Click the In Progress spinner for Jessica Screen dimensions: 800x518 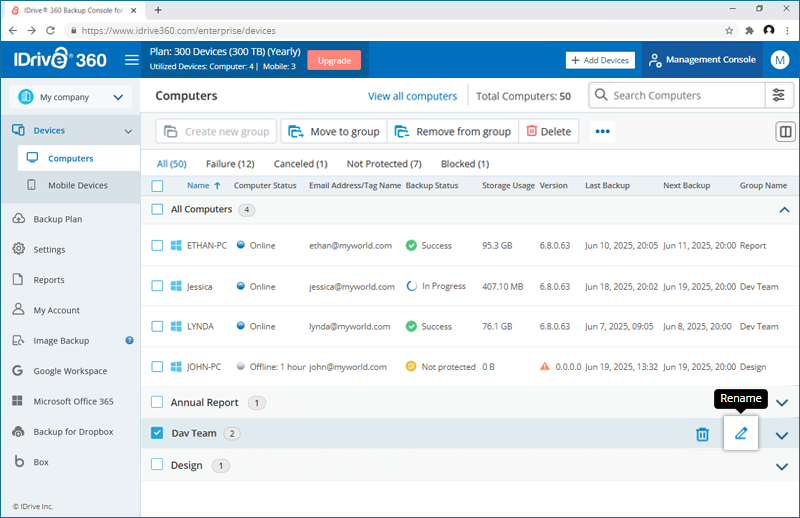[x=411, y=286]
